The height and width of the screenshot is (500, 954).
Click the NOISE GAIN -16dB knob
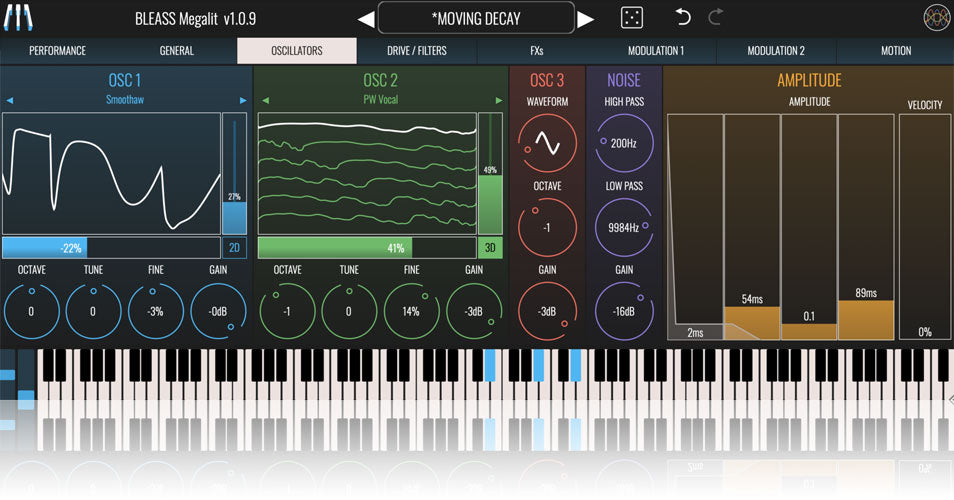click(624, 311)
